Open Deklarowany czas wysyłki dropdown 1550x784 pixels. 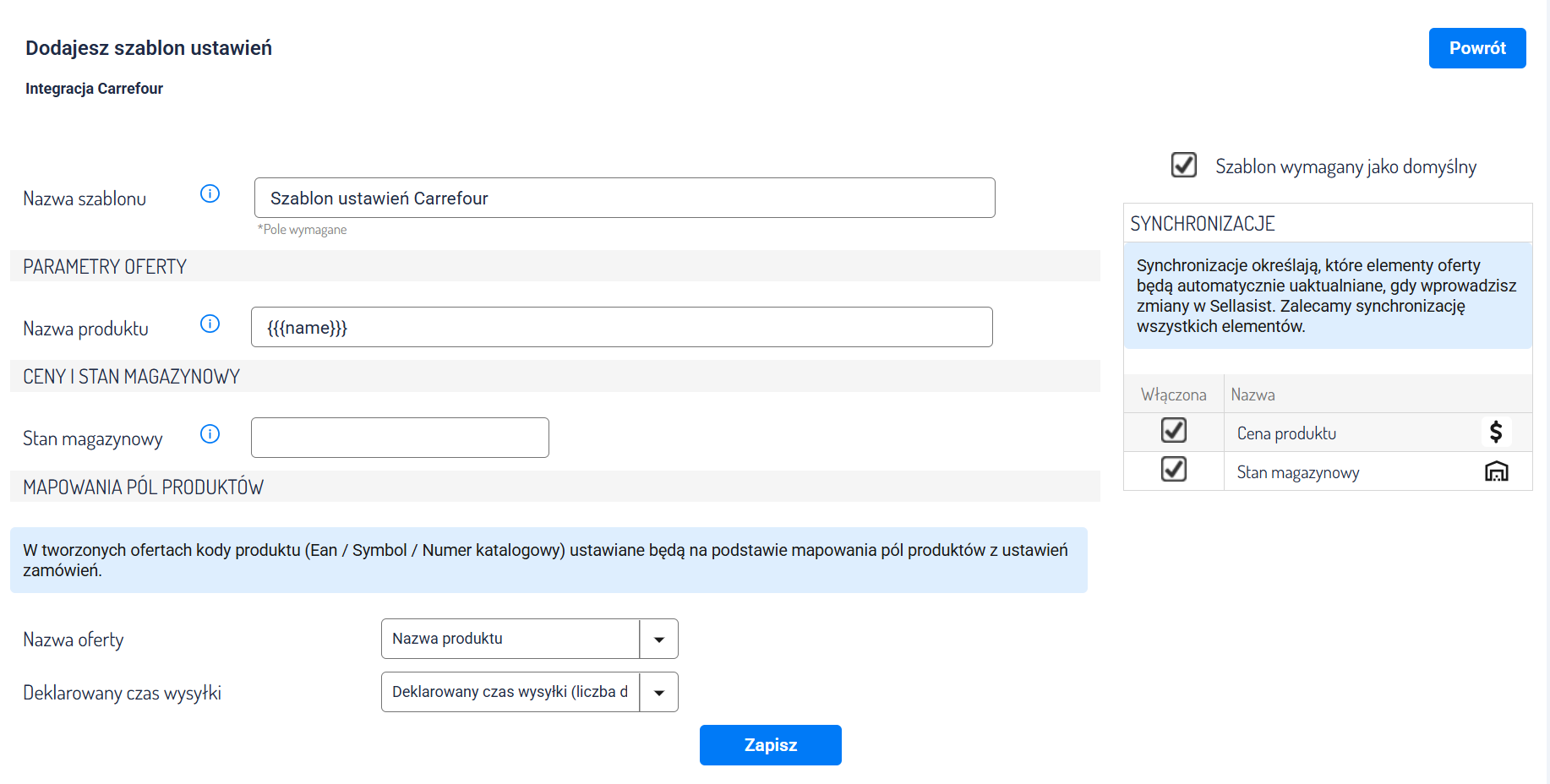(658, 693)
